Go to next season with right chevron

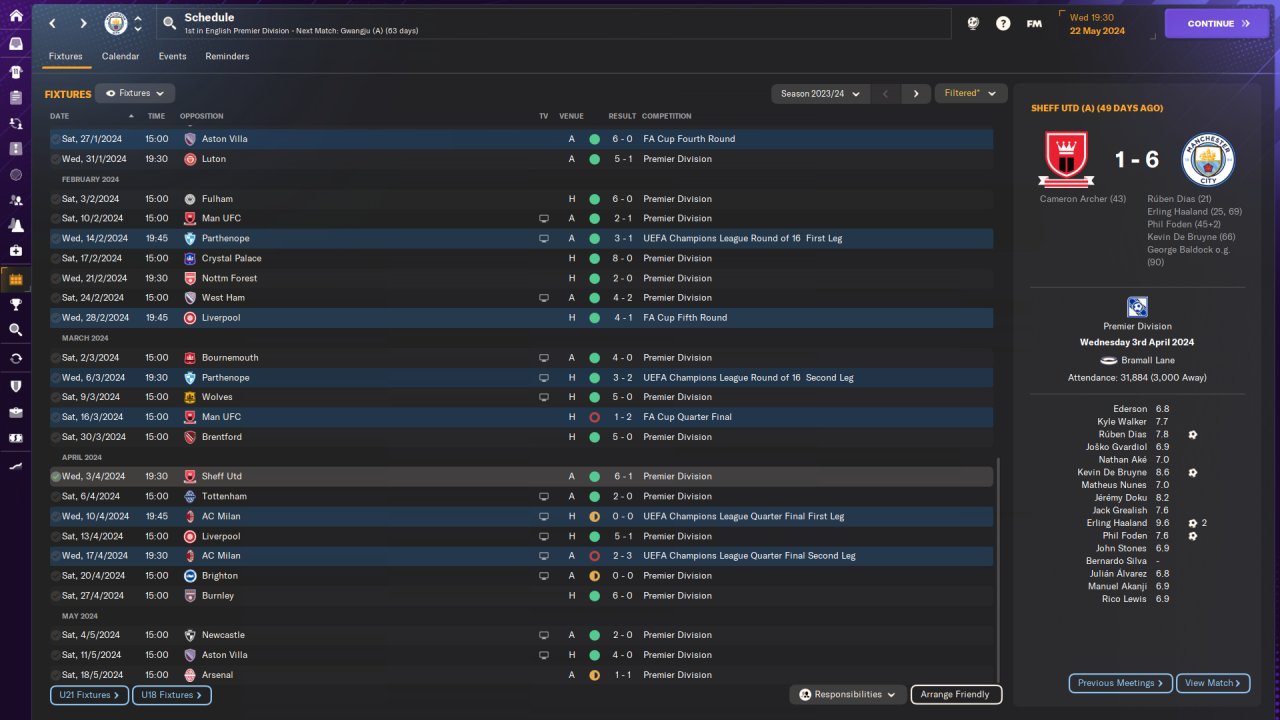[x=915, y=94]
